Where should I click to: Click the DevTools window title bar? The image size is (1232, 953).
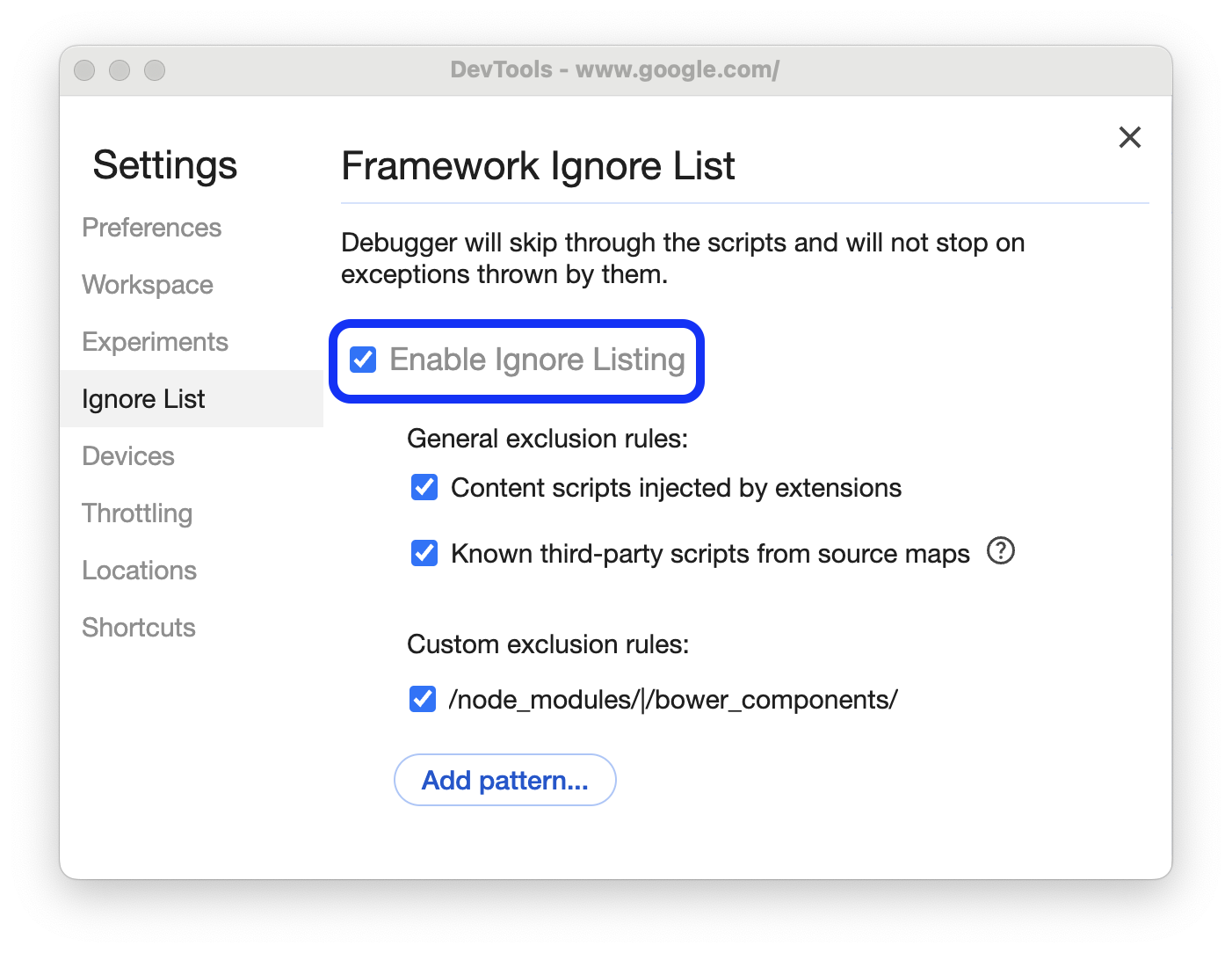coord(615,69)
